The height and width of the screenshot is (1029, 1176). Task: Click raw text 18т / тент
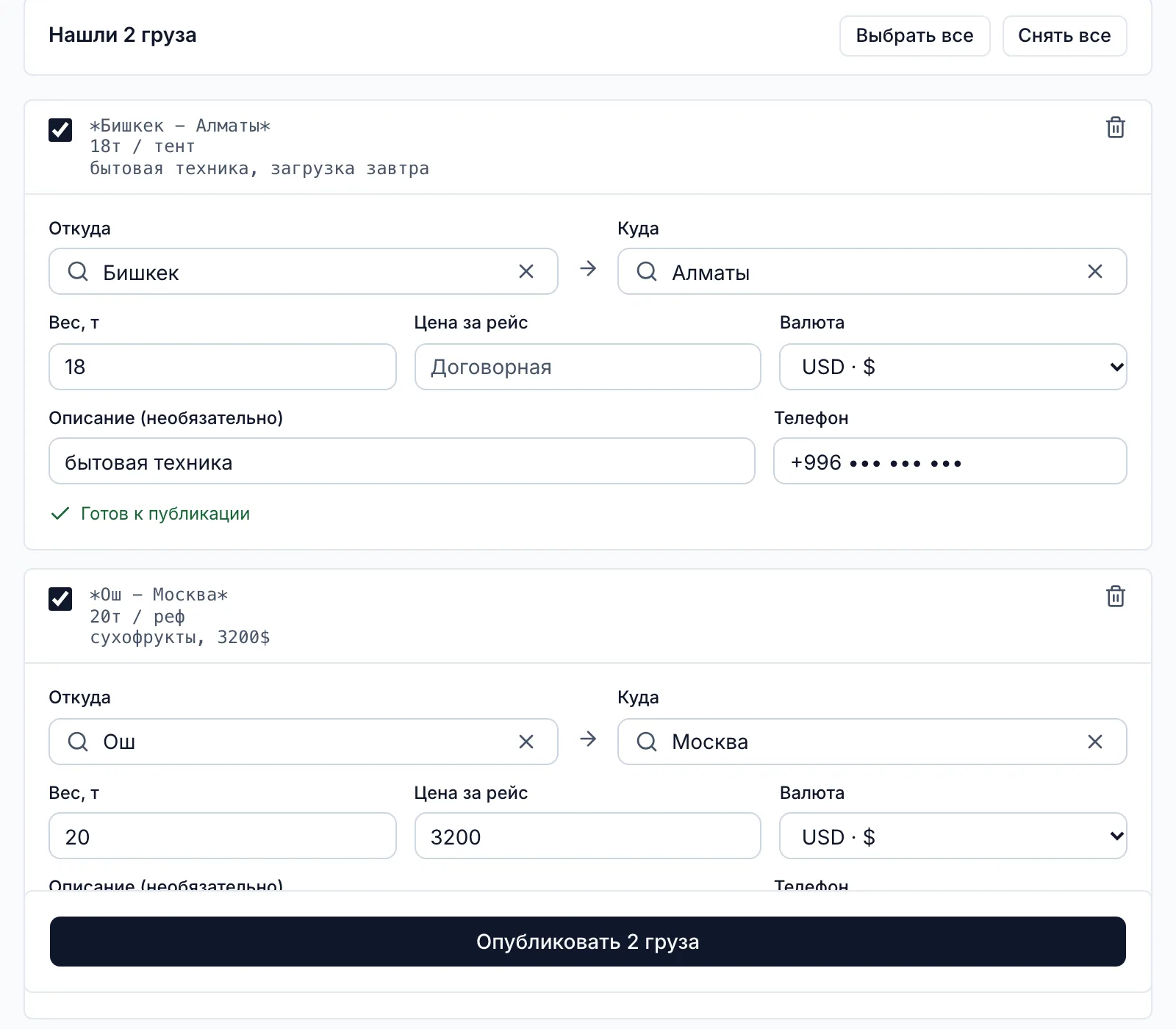(143, 146)
